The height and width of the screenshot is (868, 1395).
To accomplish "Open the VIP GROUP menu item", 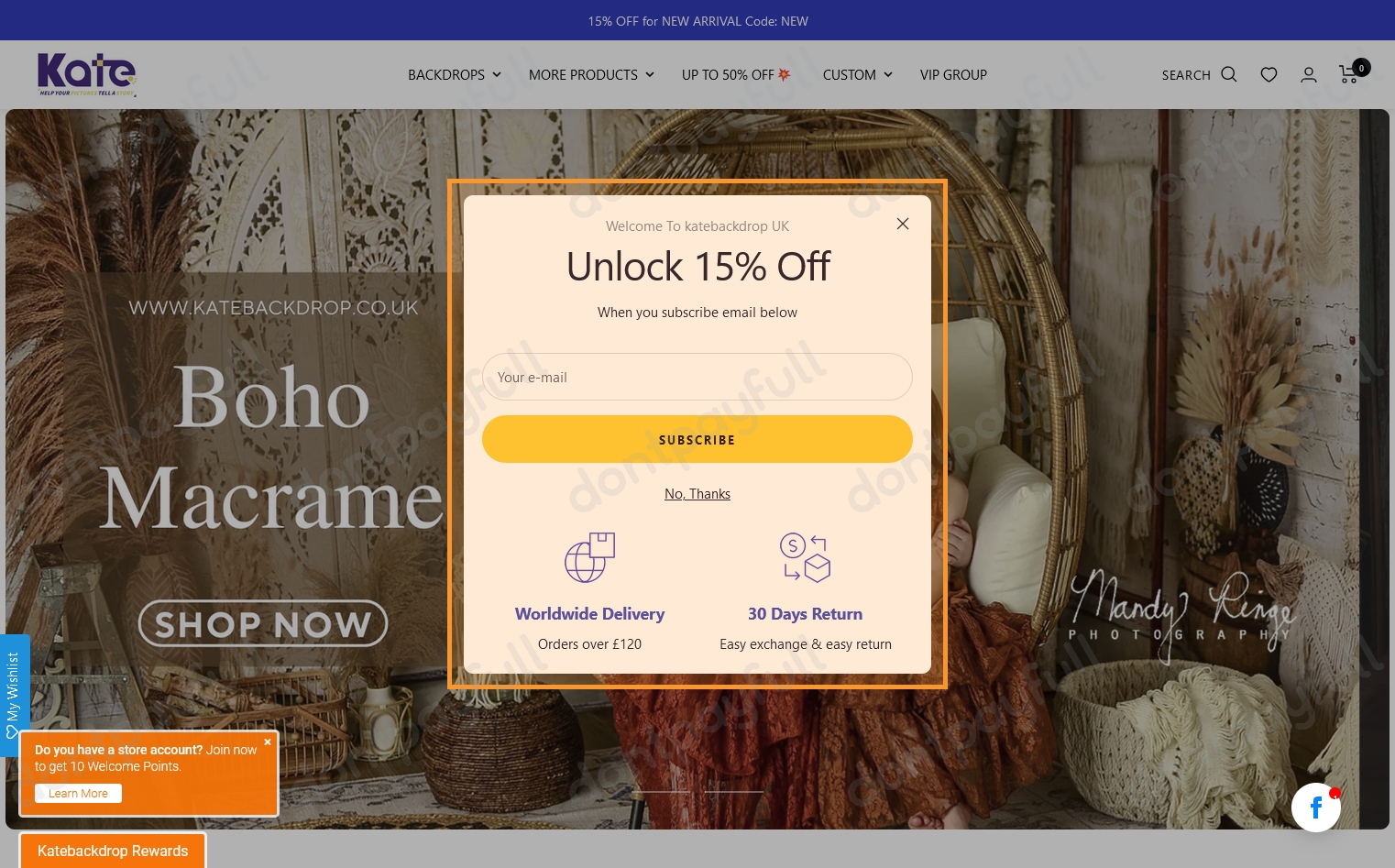I will coord(953,75).
